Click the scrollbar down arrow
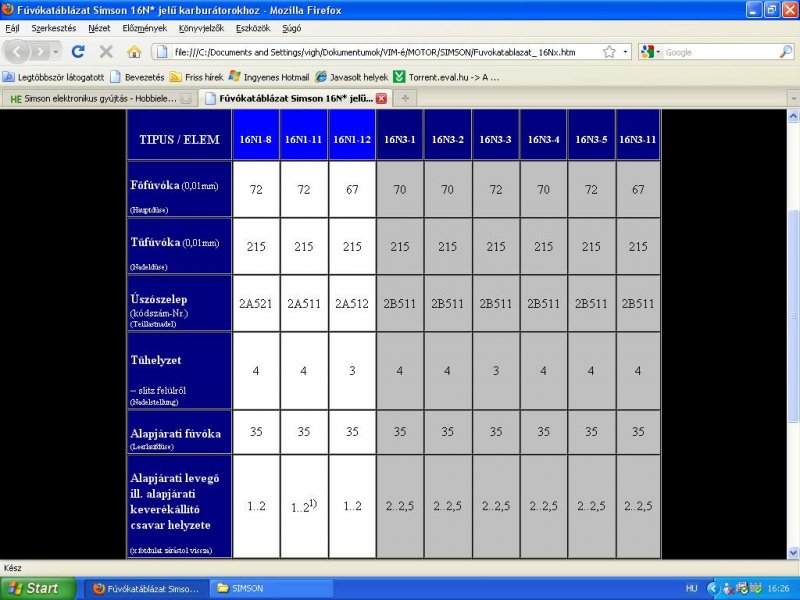 (793, 552)
